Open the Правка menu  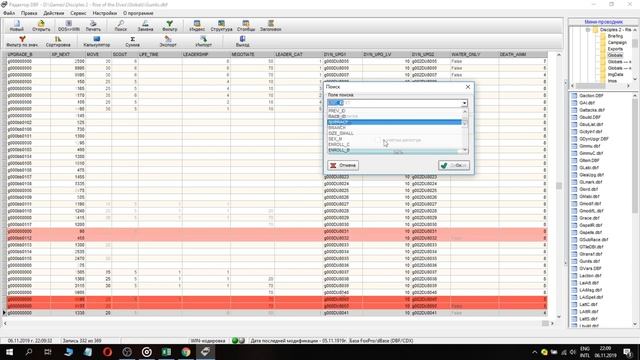[29, 13]
